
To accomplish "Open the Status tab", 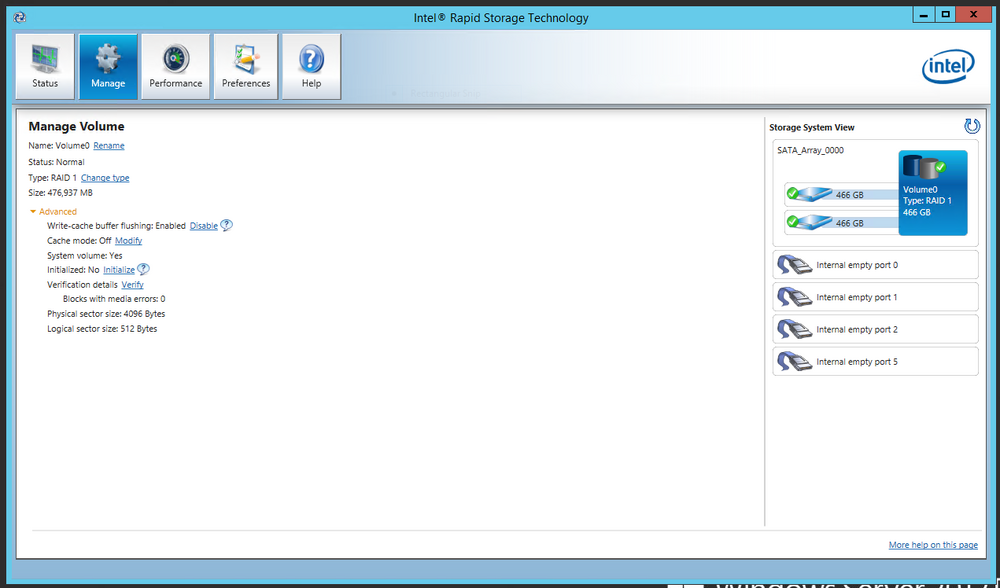I will click(x=45, y=67).
